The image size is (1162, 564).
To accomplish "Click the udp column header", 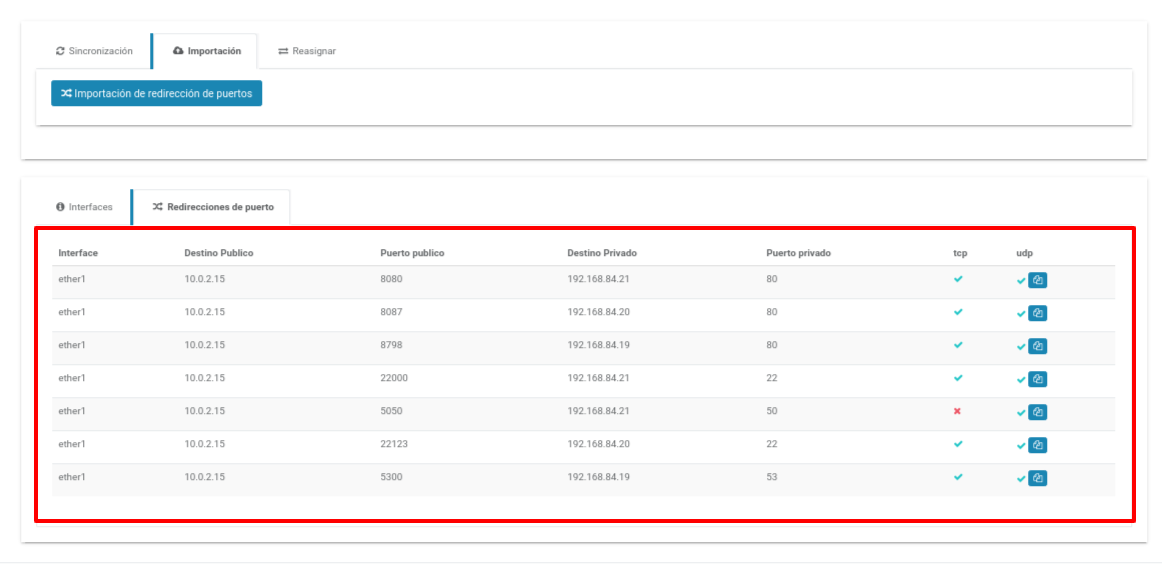I will pos(1024,253).
